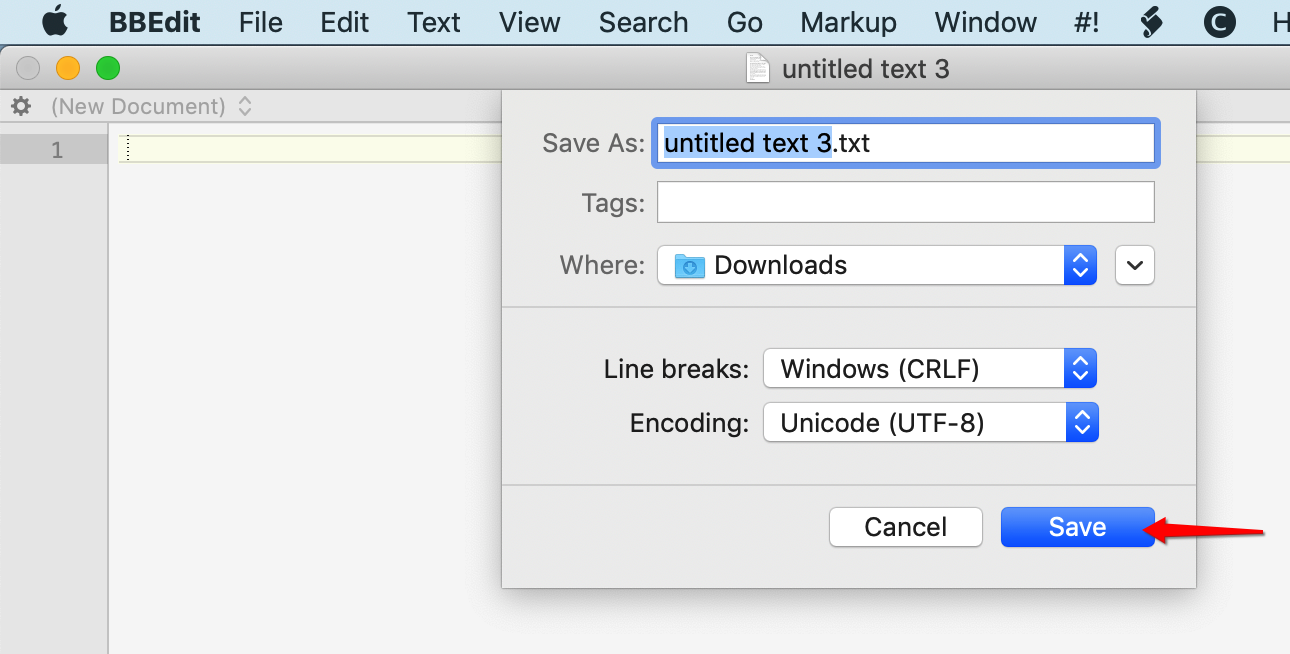The height and width of the screenshot is (654, 1290).
Task: Open the Encoding dropdown
Action: (930, 423)
